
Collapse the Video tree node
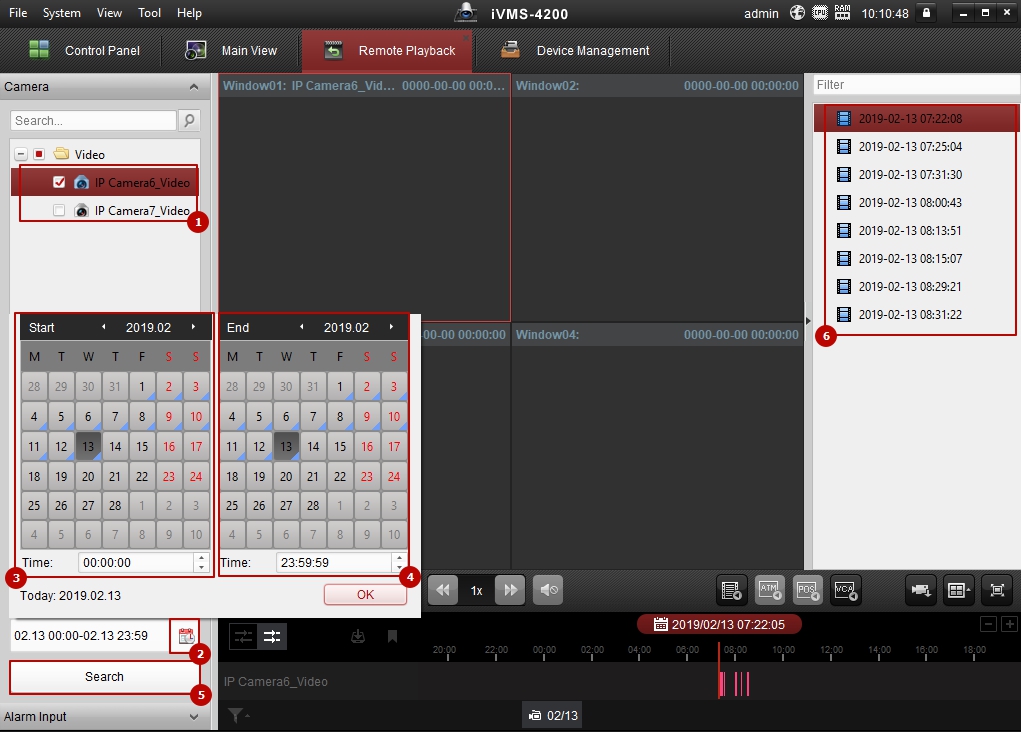click(21, 154)
